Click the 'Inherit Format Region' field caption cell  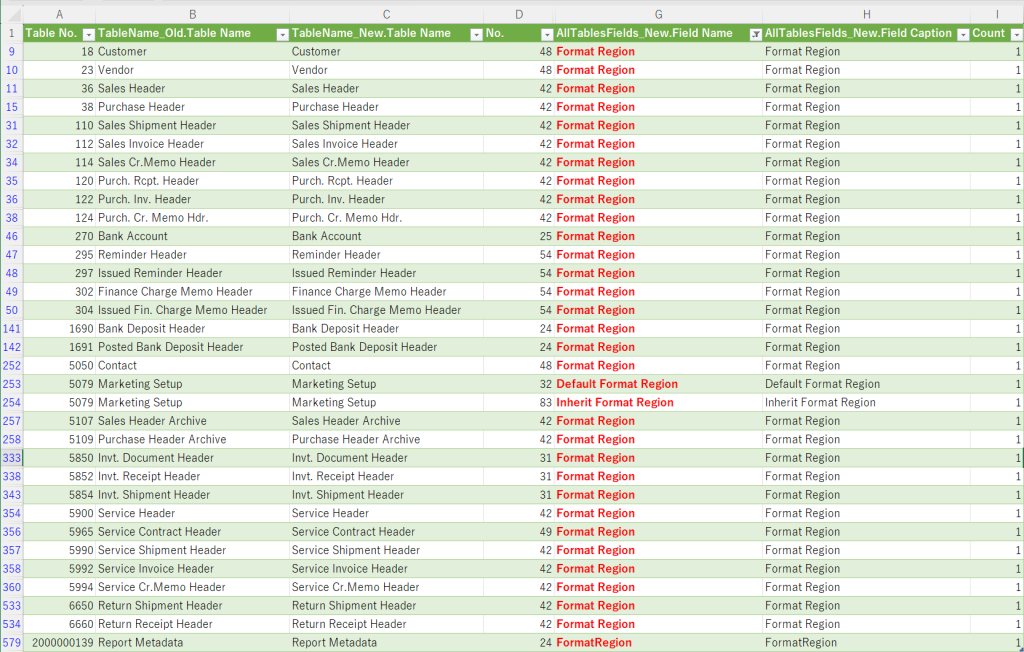[867, 402]
